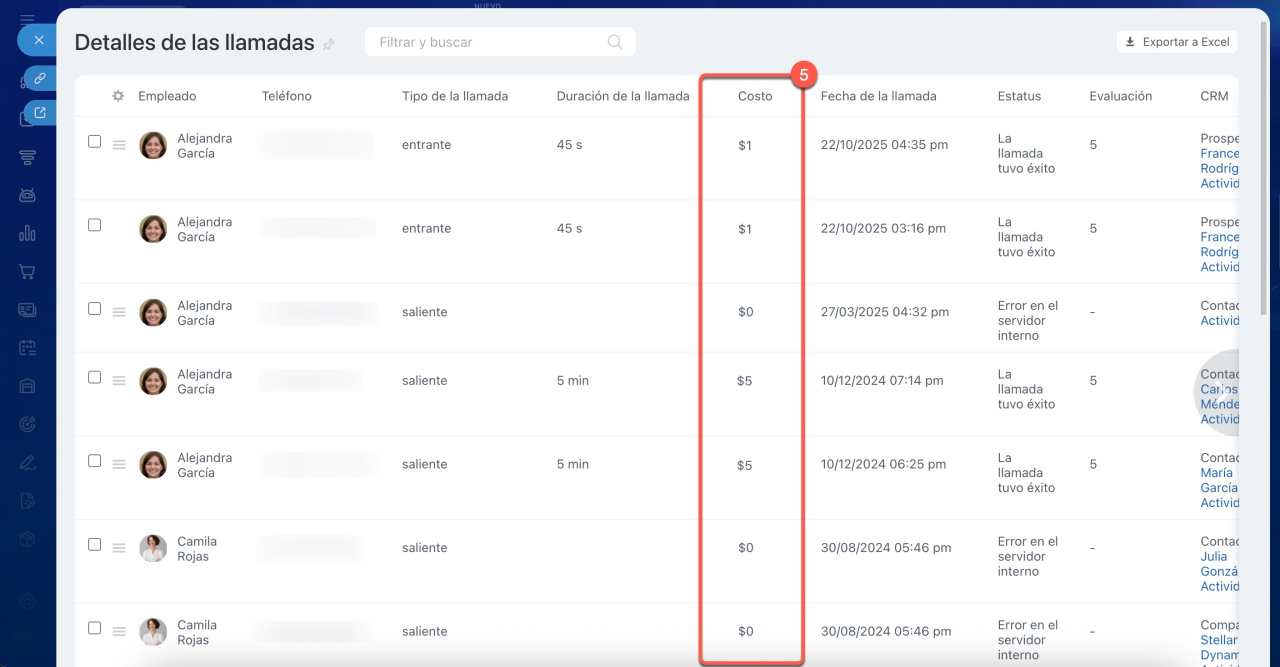Open table column settings gear
Image resolution: width=1280 pixels, height=667 pixels.
click(118, 96)
